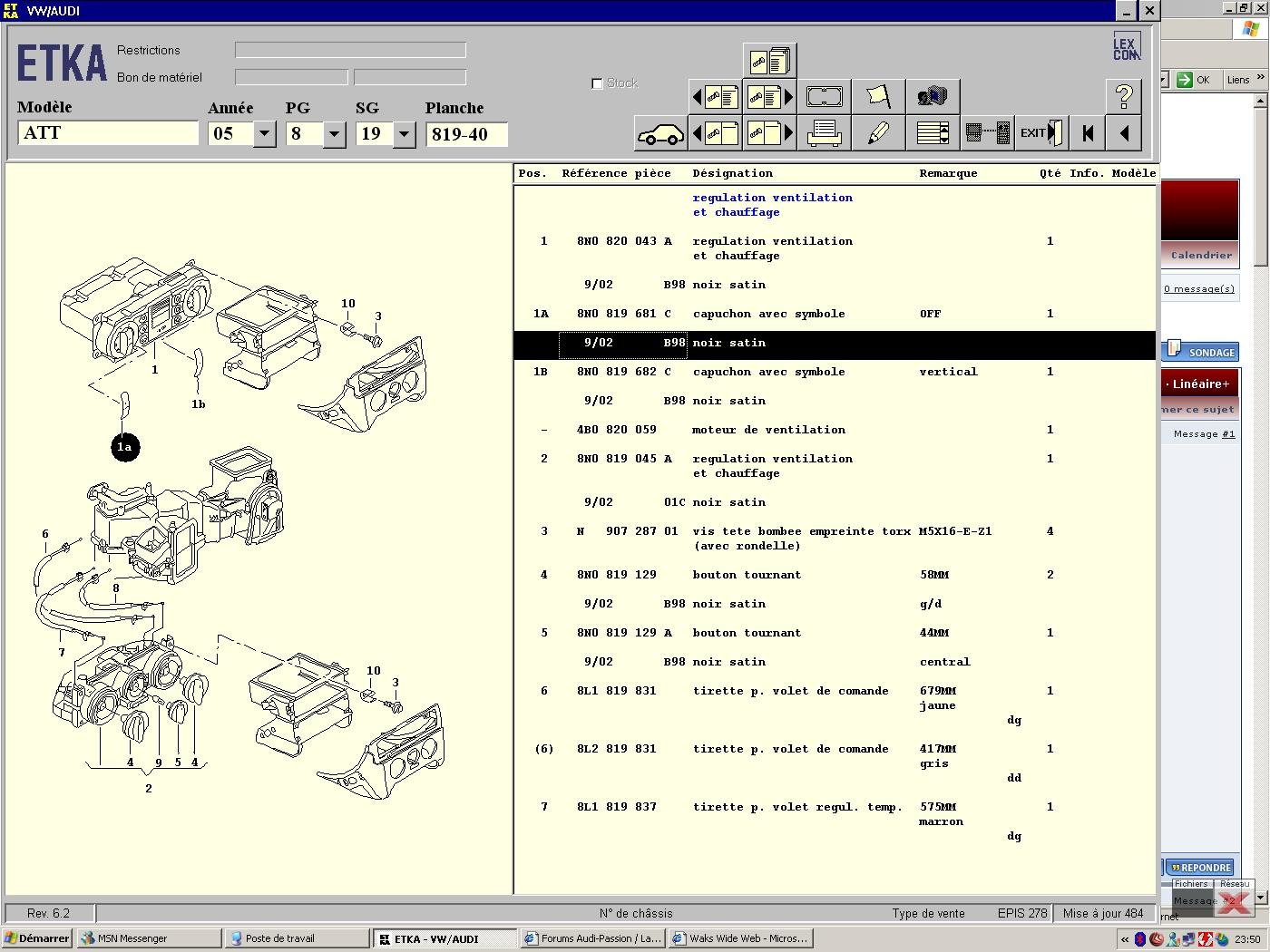Open the list scroll settings icon

point(933,134)
